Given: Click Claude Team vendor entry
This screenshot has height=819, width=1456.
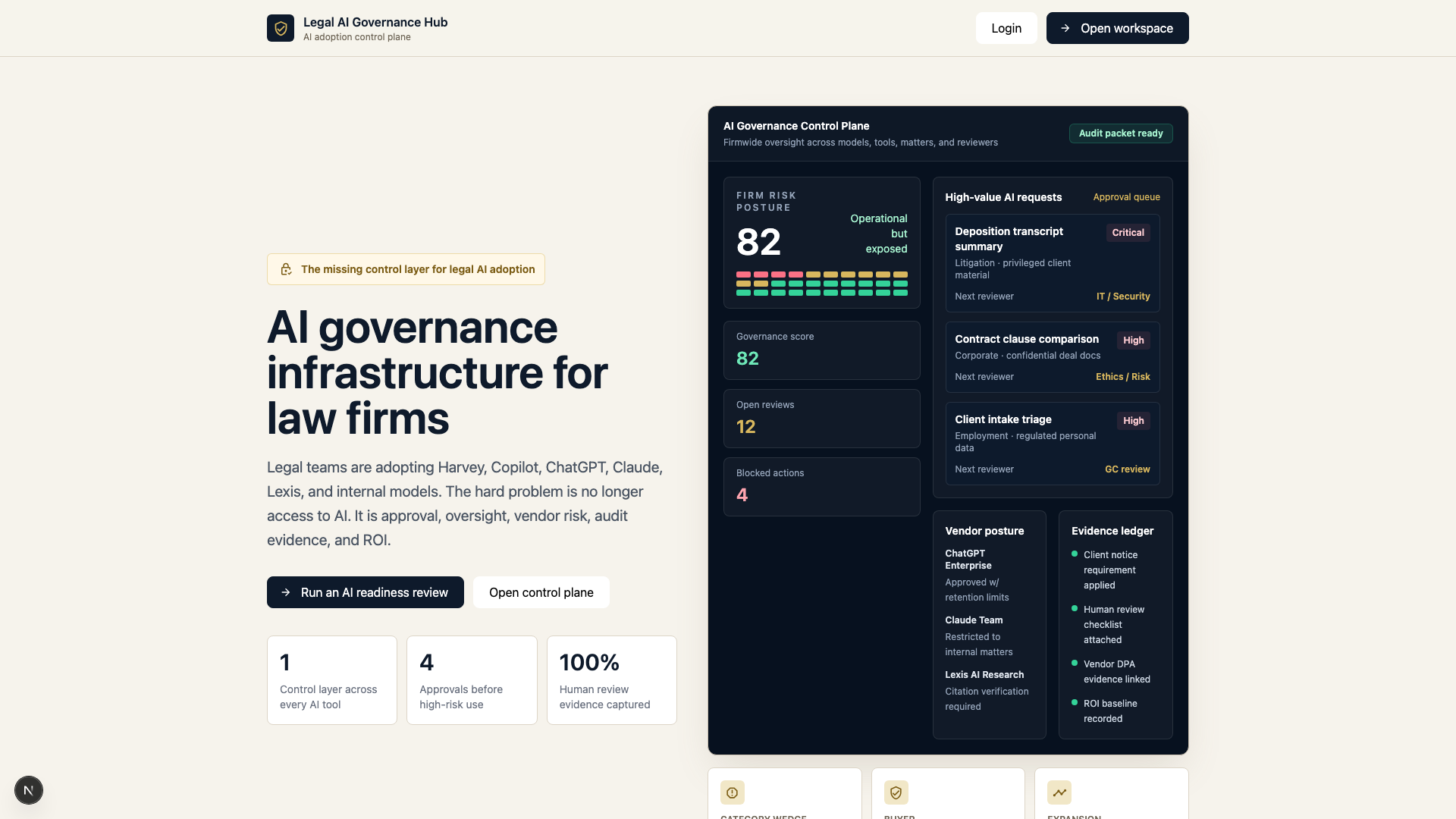Looking at the screenshot, I should click(x=989, y=636).
